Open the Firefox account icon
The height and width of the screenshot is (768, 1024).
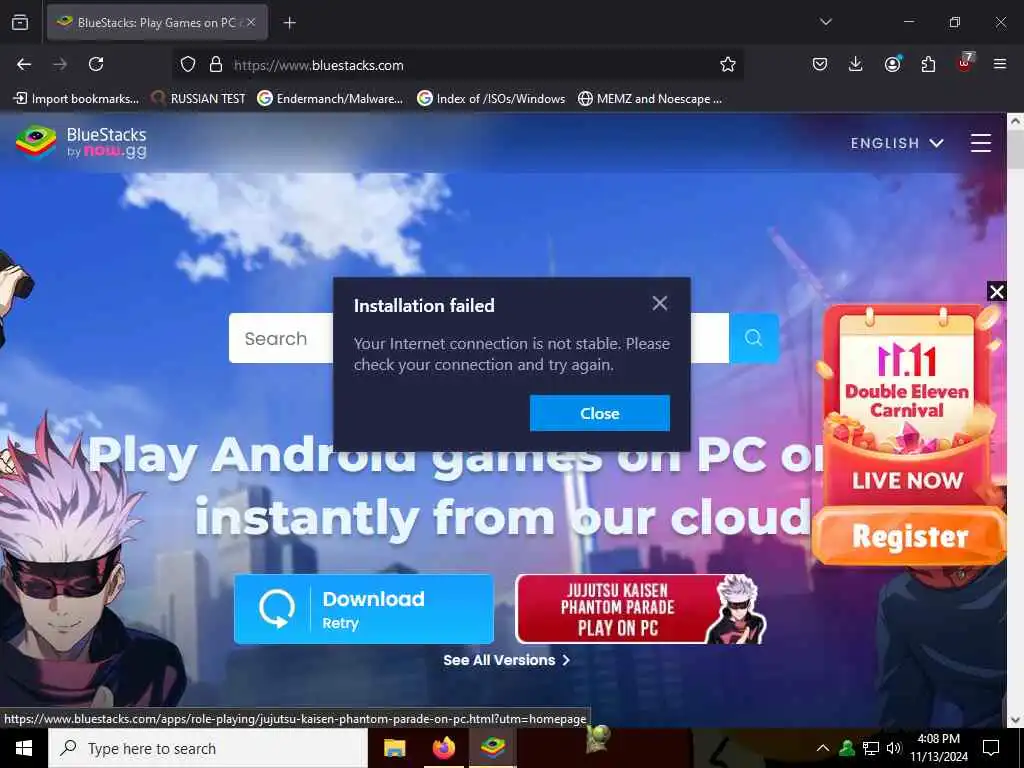tap(892, 63)
